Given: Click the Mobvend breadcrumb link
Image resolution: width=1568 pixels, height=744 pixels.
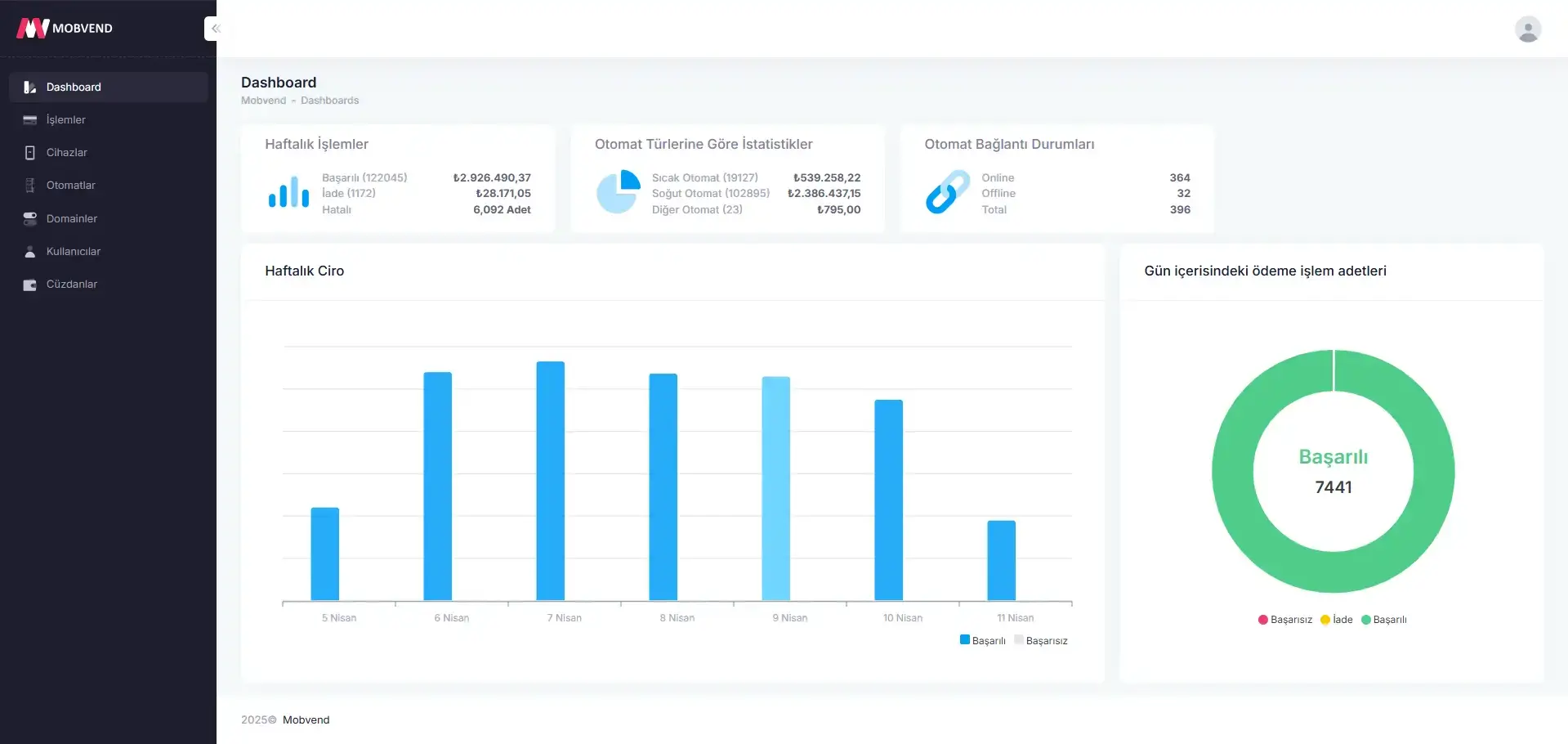Looking at the screenshot, I should (263, 101).
